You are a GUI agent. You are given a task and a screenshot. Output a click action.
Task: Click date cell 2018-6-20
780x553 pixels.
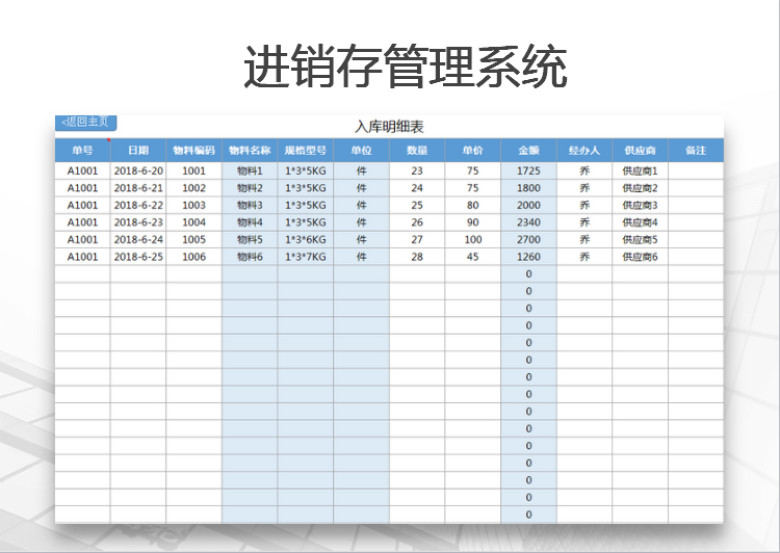(x=138, y=171)
